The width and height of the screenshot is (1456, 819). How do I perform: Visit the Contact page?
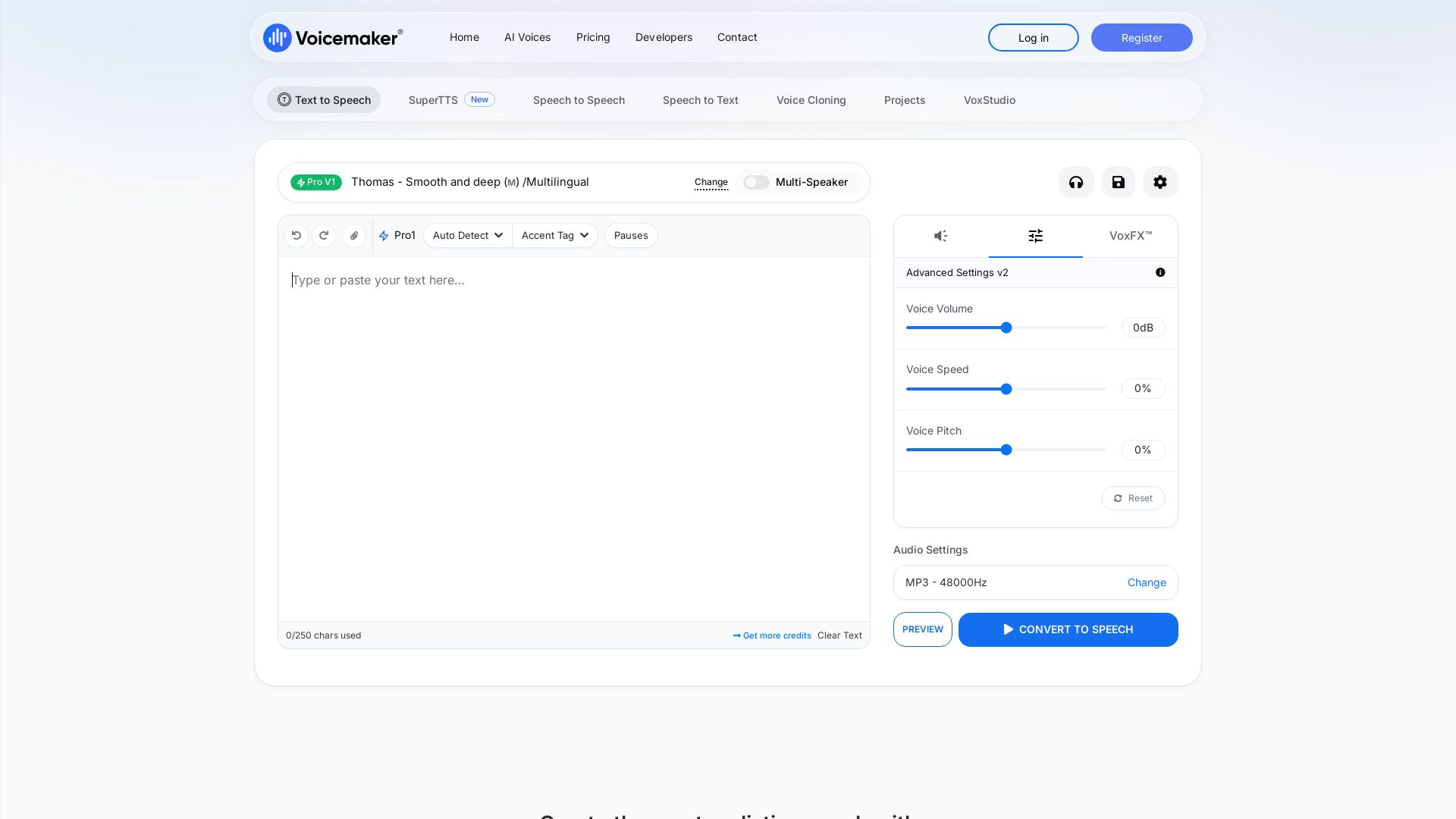[737, 37]
